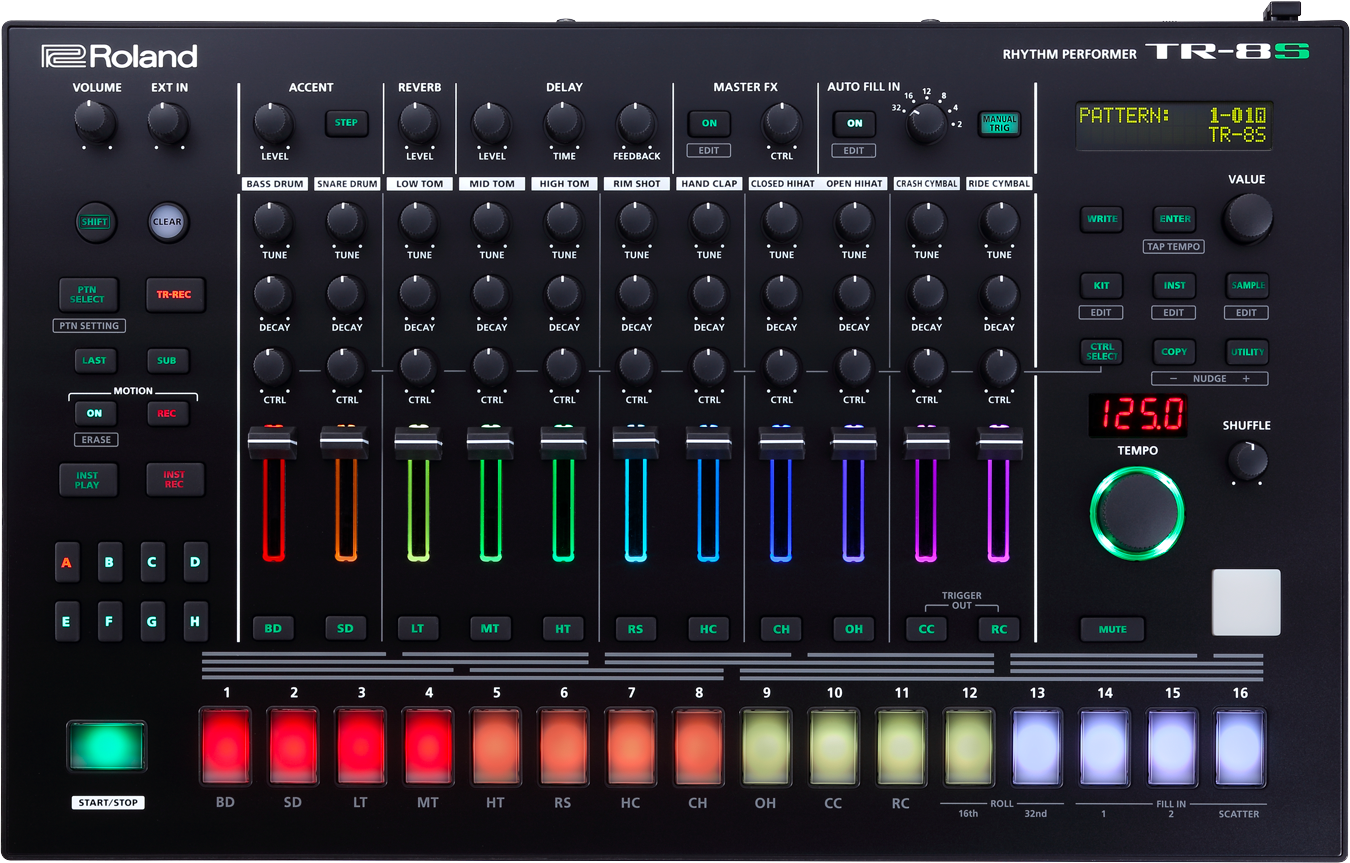Screen dimensions: 1350x863
Task: Click the Bass Drum level fader
Action: (274, 442)
